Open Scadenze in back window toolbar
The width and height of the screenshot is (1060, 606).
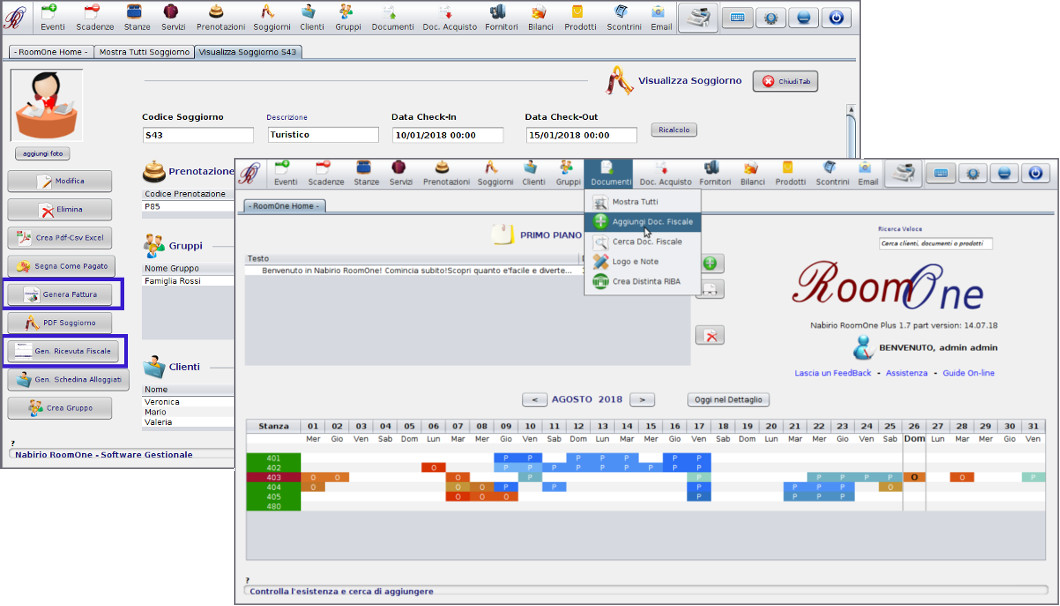[x=95, y=18]
